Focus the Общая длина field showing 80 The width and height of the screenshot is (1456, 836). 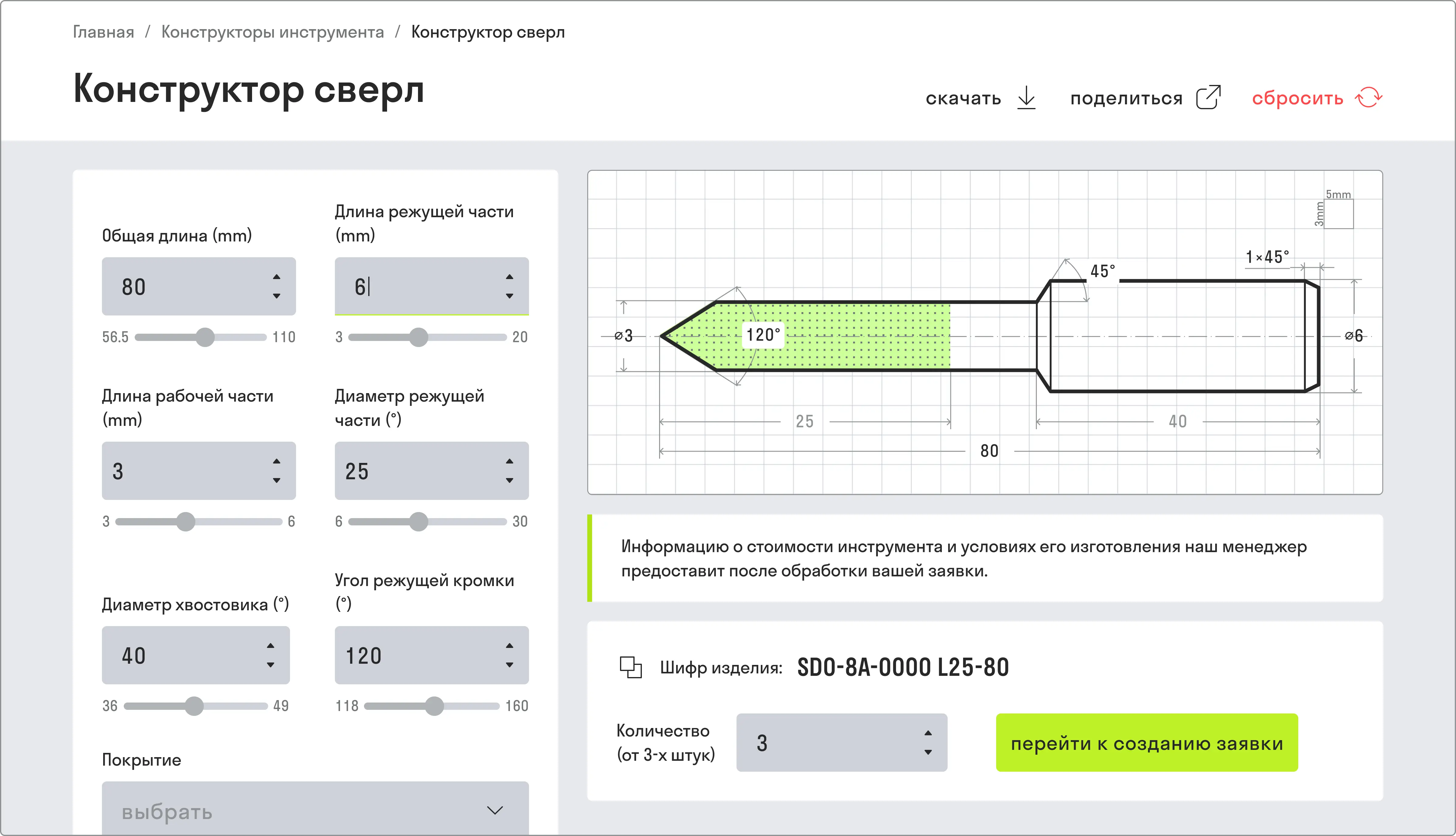199,286
